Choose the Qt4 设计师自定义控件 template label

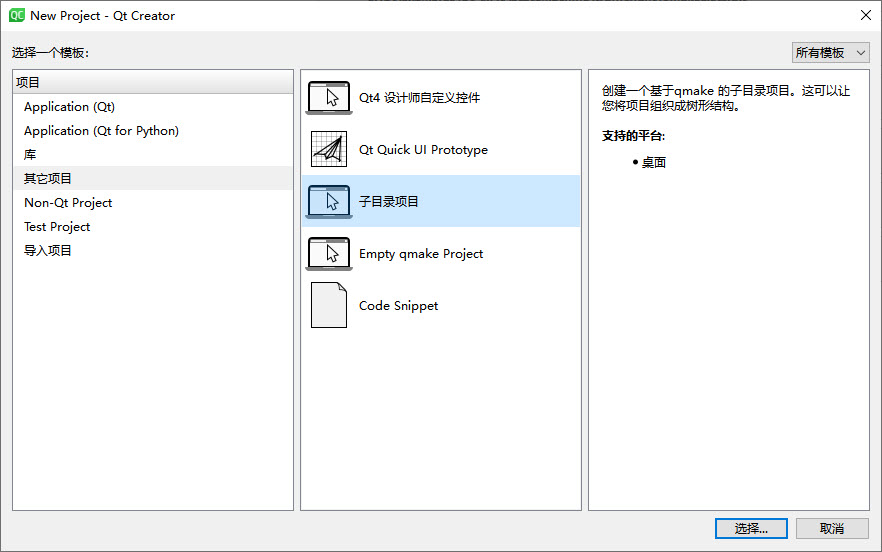coord(420,98)
